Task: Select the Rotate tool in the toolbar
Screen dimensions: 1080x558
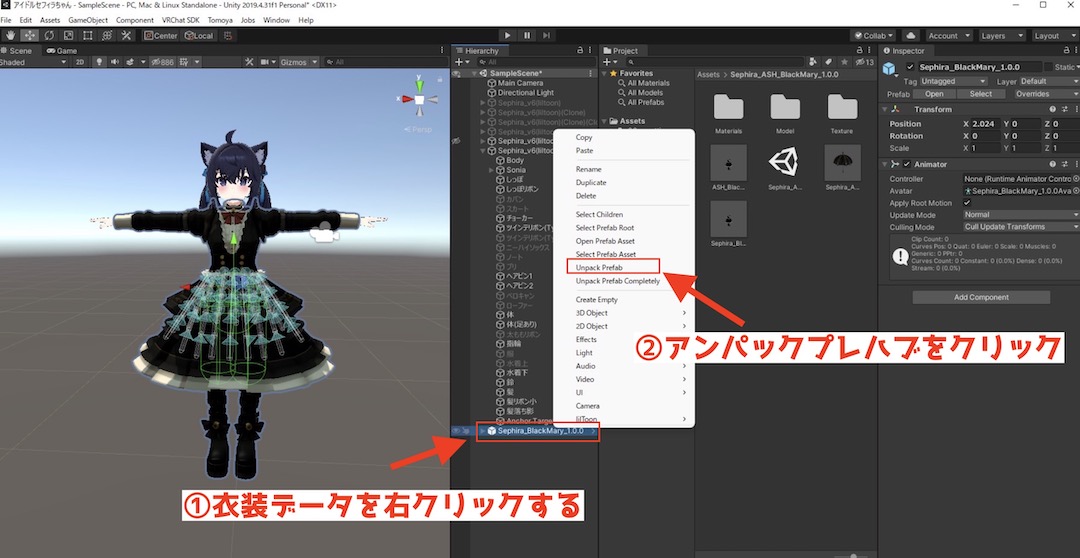Action: click(x=49, y=35)
